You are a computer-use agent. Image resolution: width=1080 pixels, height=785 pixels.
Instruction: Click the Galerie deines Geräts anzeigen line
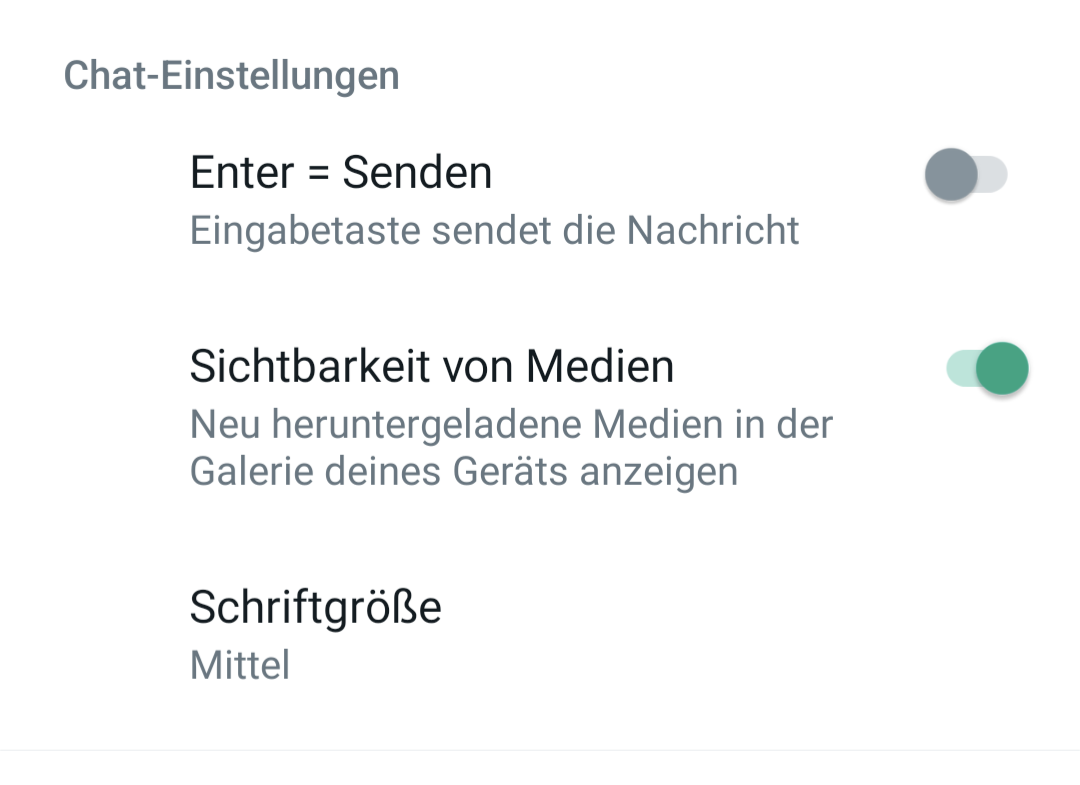(x=463, y=471)
